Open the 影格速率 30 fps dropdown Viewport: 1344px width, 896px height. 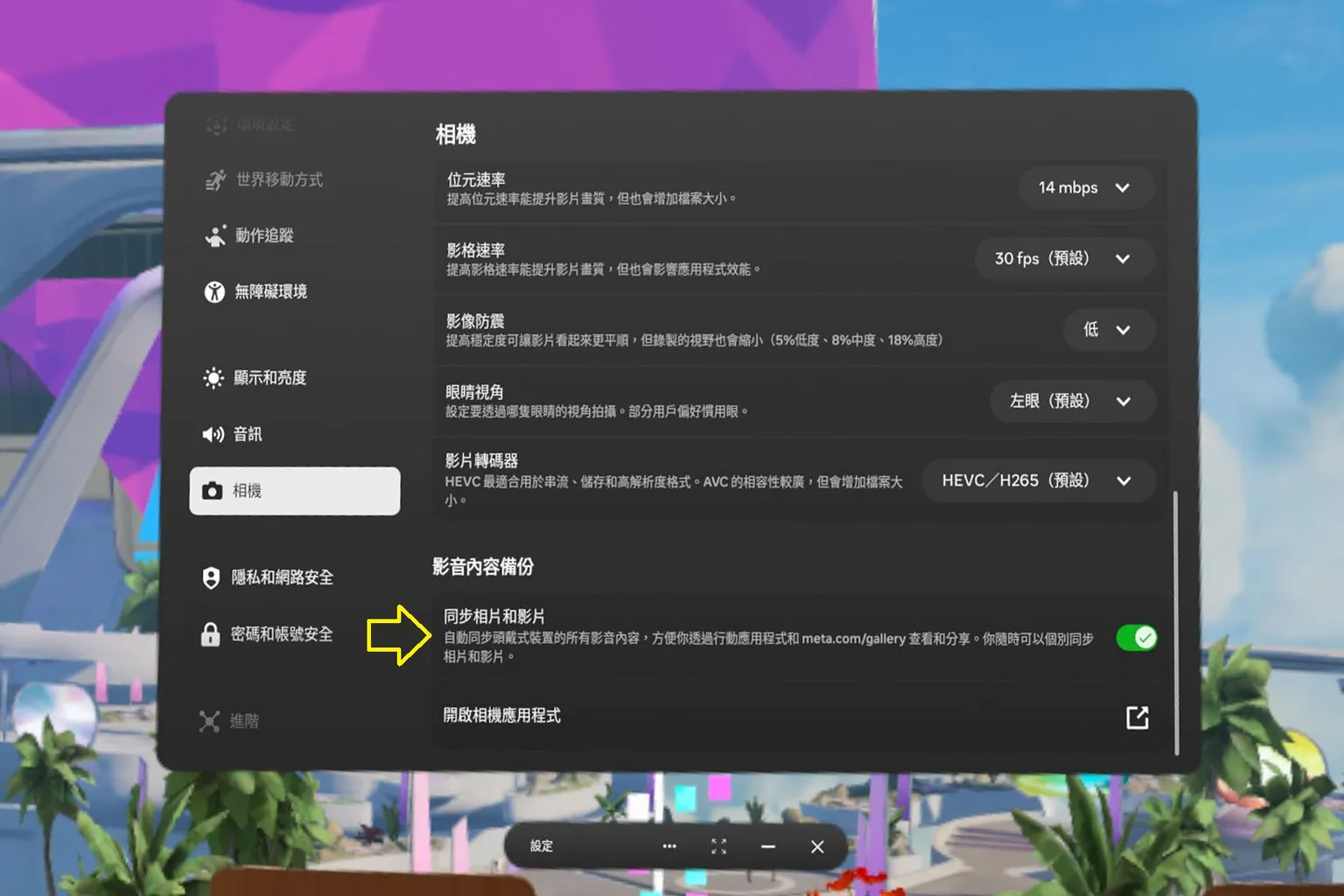1065,258
